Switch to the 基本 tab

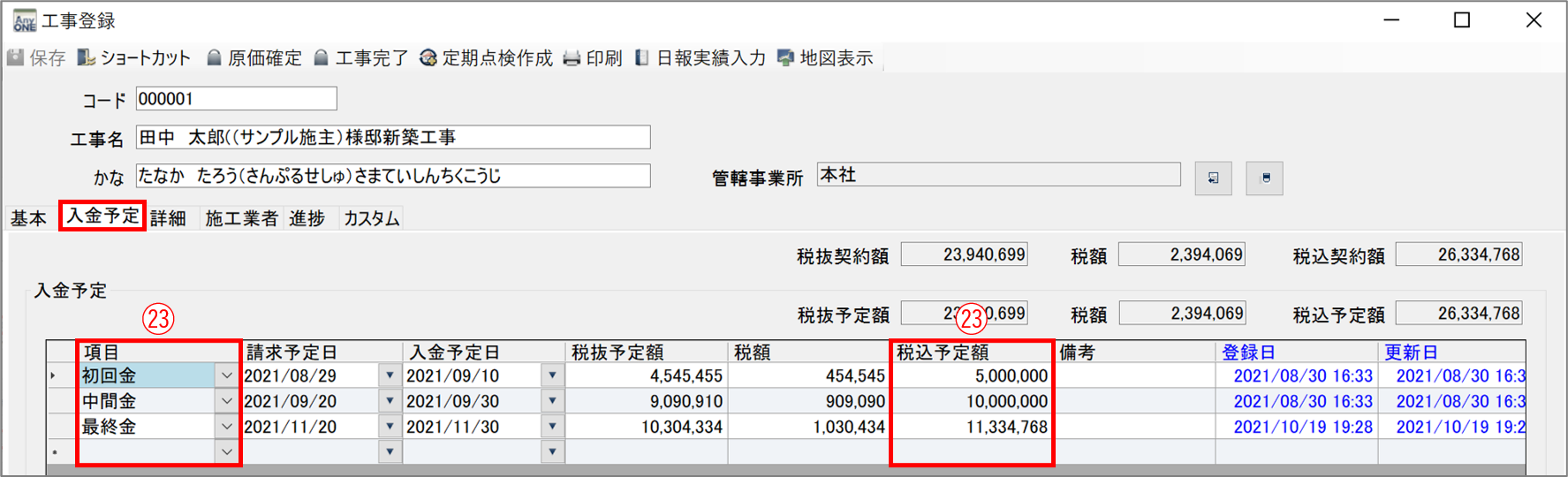(x=28, y=218)
